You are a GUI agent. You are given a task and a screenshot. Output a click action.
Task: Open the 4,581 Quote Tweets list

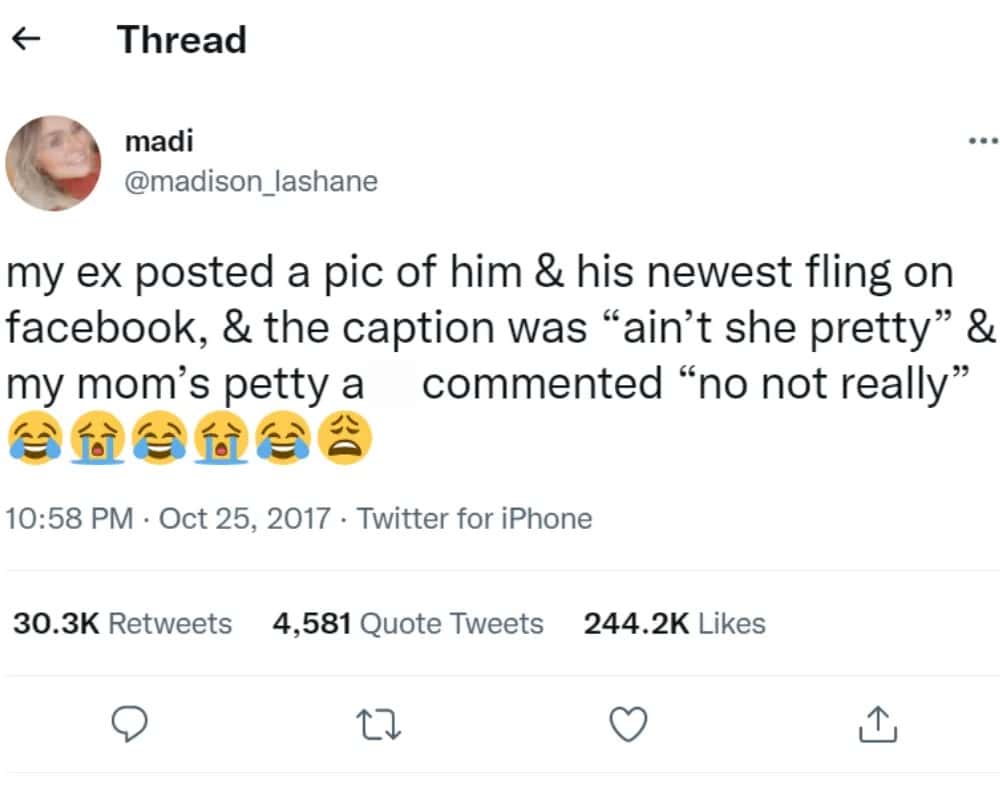(x=408, y=624)
